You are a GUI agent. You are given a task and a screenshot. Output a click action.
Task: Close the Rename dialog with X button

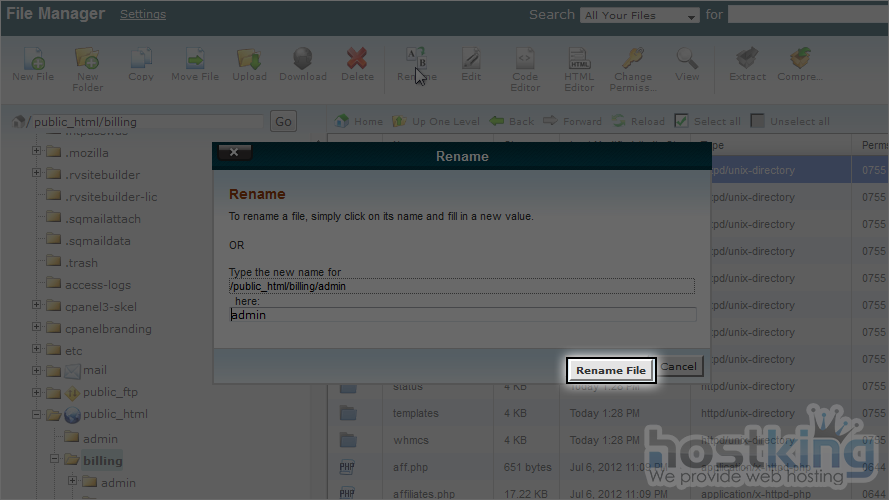coord(234,153)
